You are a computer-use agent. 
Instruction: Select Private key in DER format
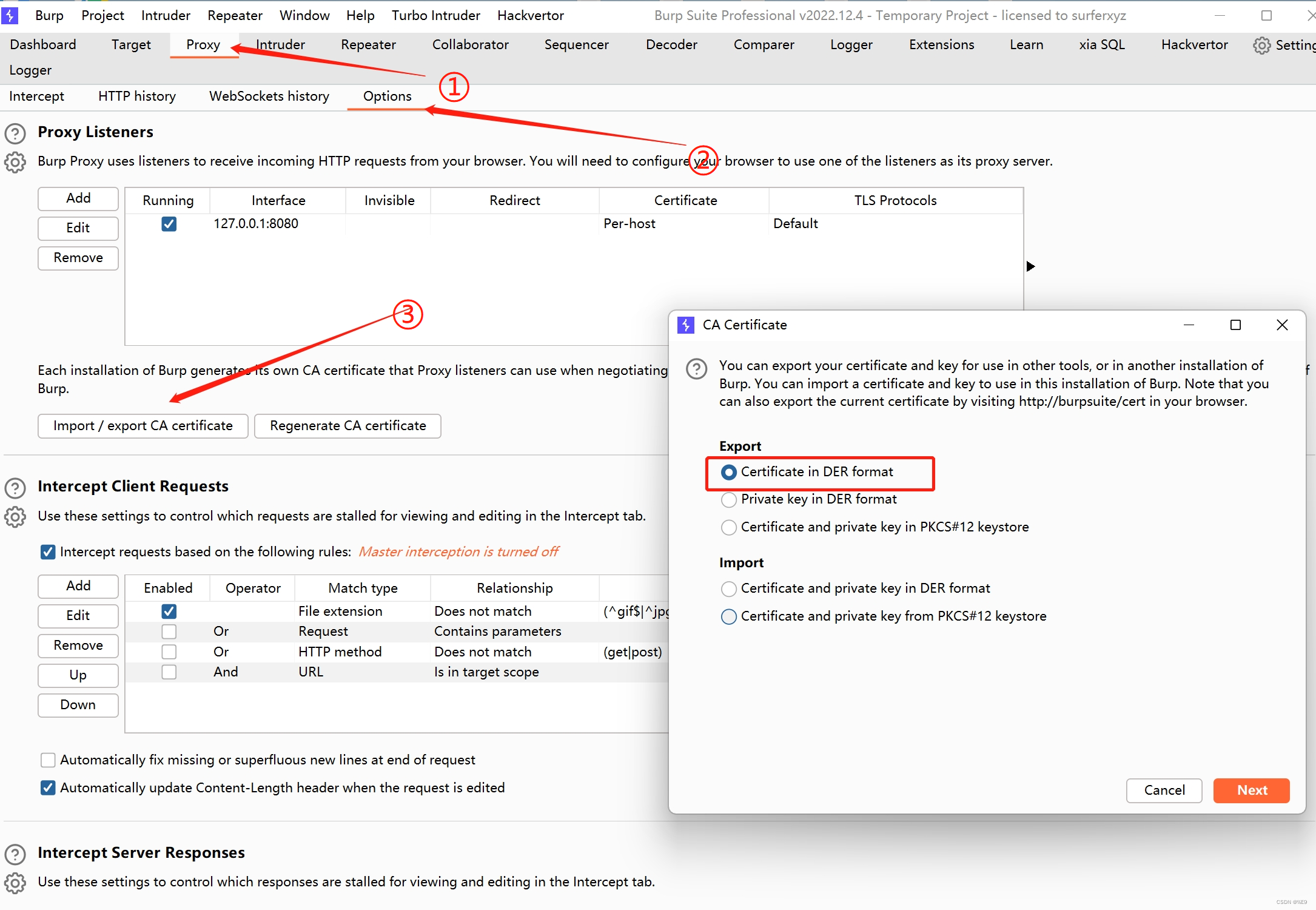pyautogui.click(x=729, y=499)
